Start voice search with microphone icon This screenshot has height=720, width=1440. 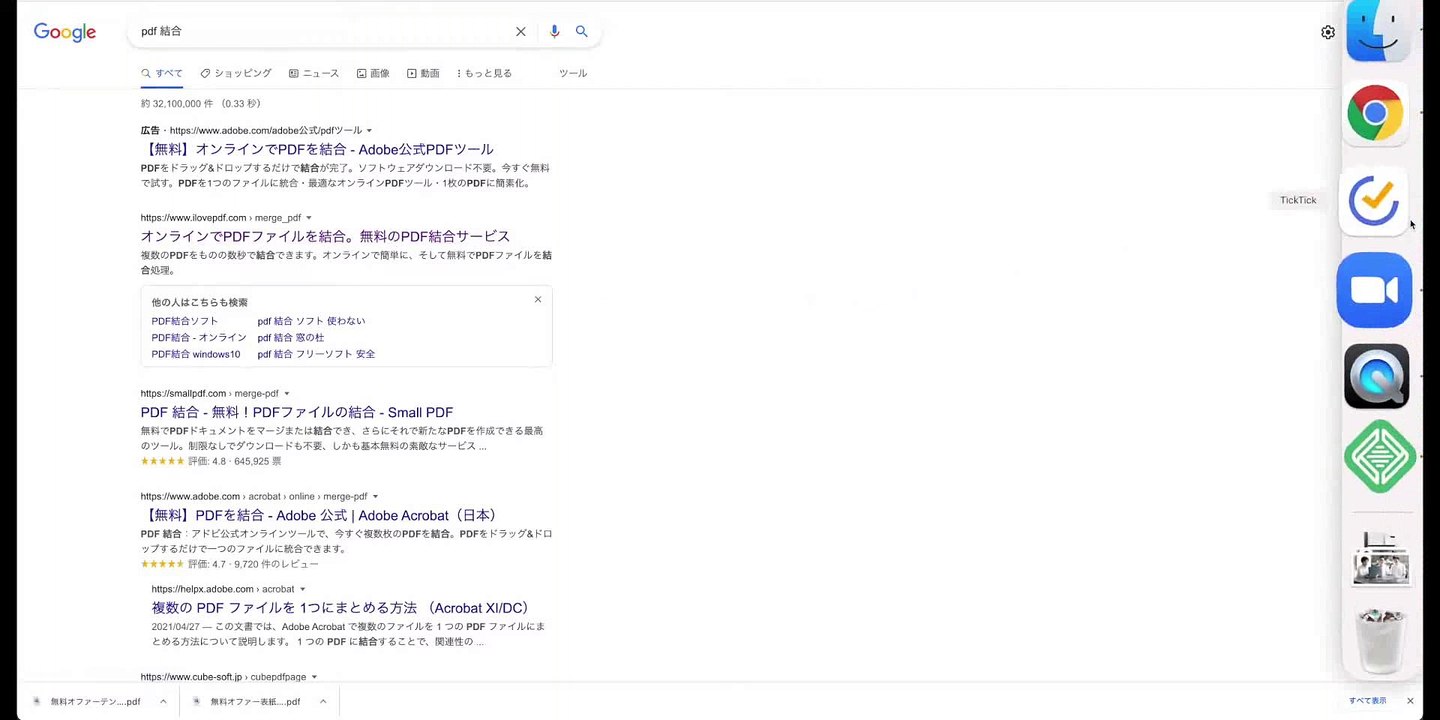554,32
